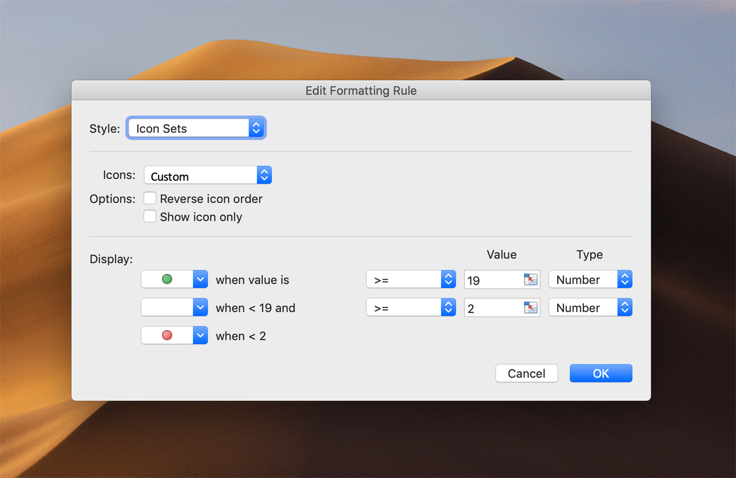Change second row Type from Number
The height and width of the screenshot is (478, 736).
tap(590, 308)
